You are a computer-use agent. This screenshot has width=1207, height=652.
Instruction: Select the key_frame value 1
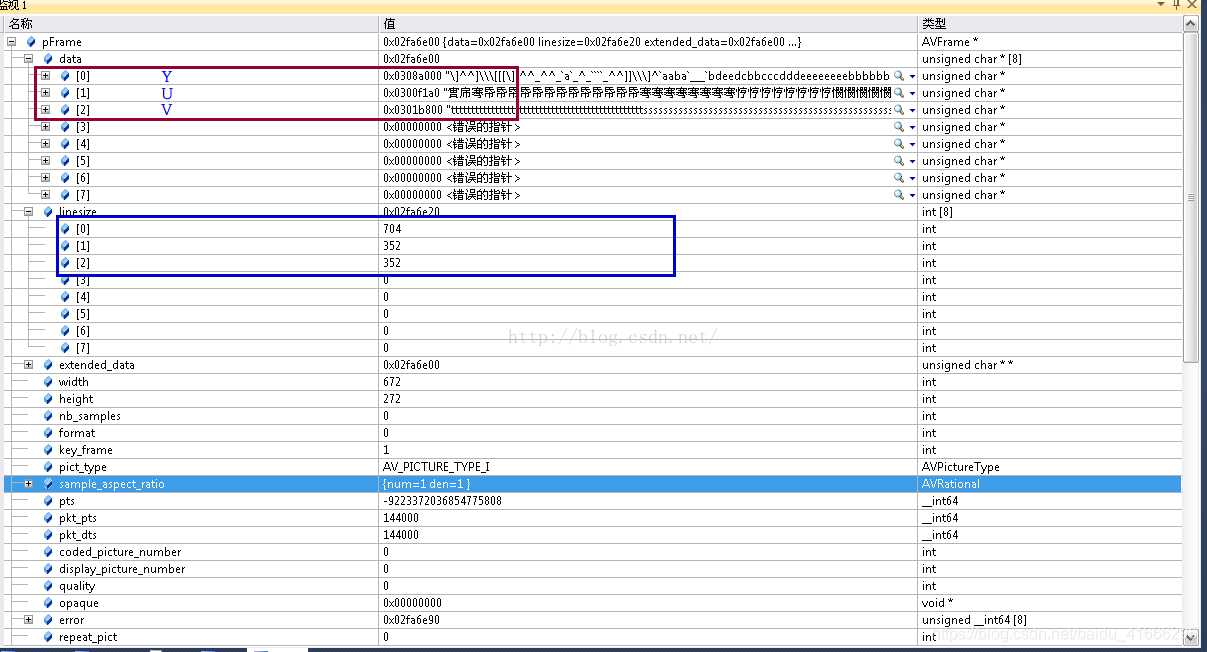coord(386,450)
